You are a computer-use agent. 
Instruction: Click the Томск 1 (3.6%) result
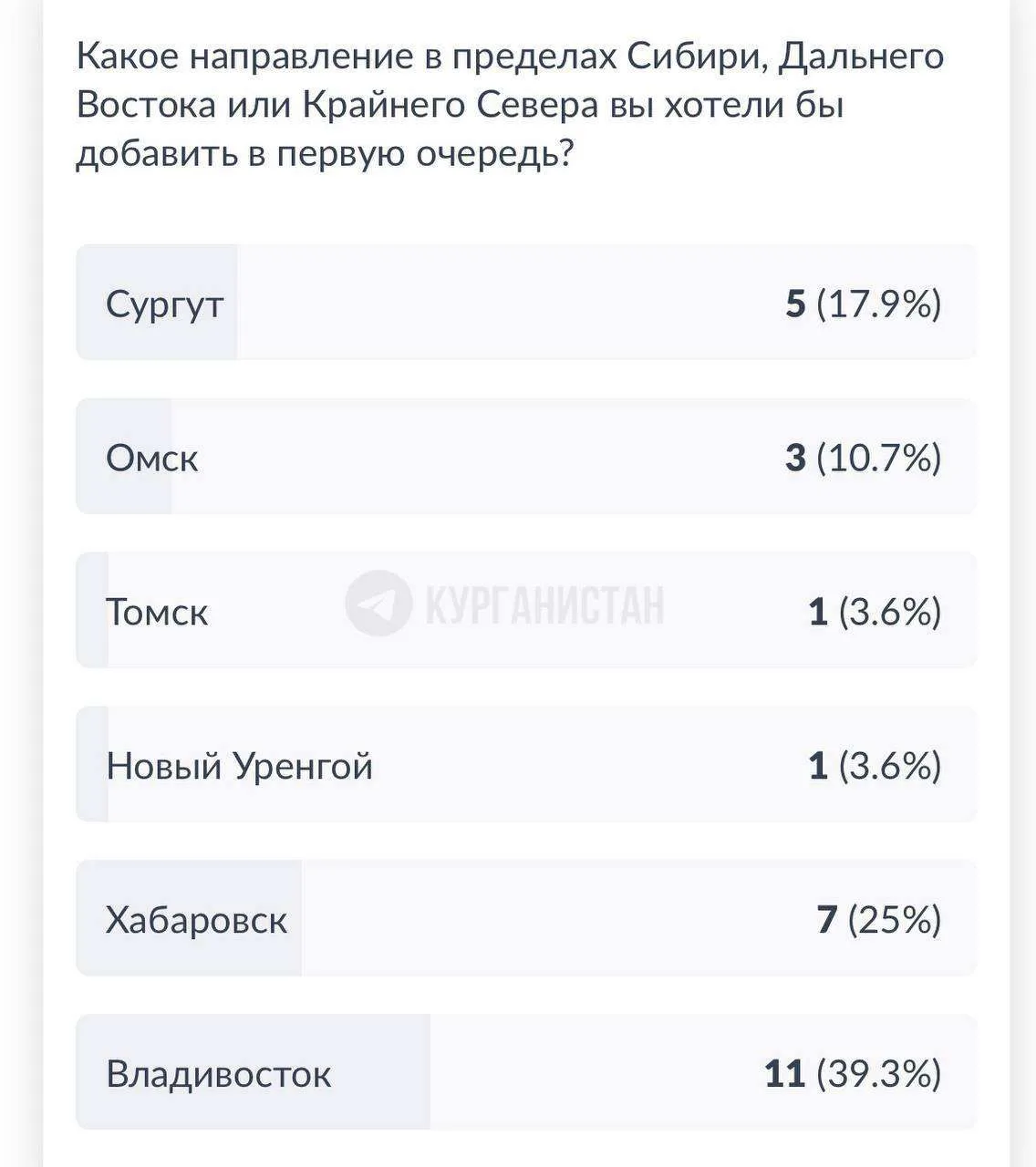[875, 612]
